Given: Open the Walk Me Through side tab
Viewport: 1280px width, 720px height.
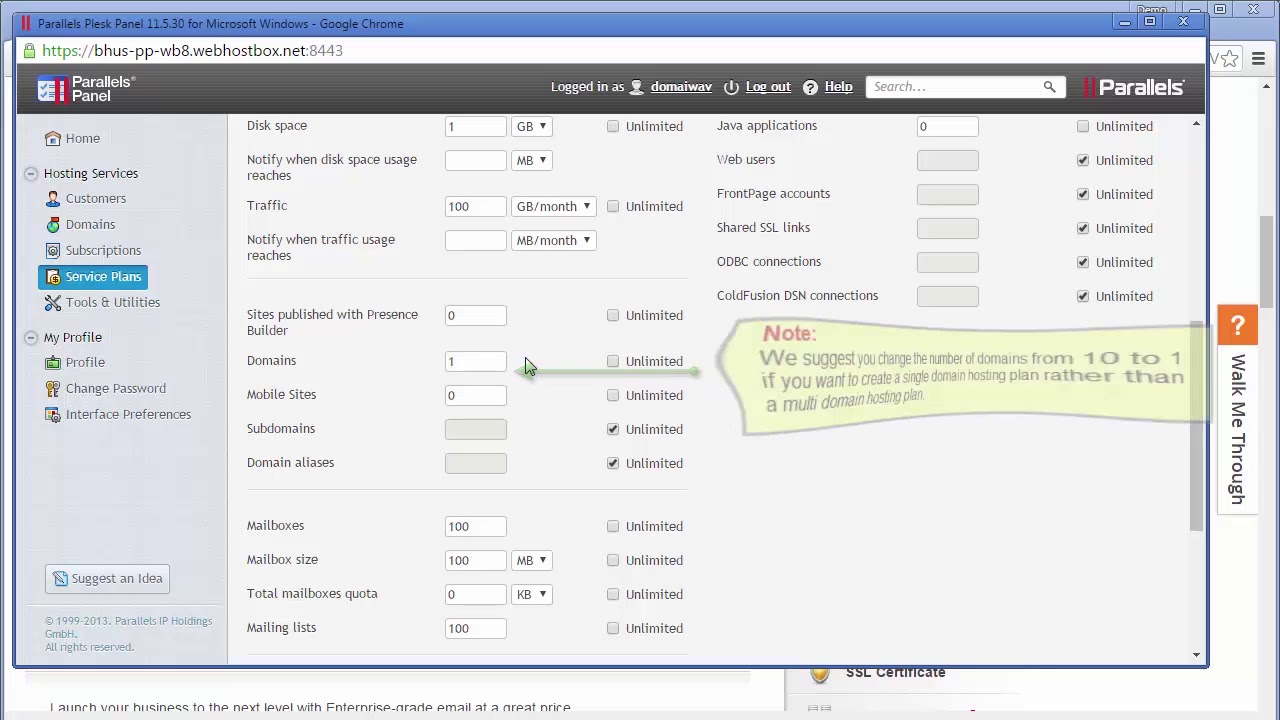Looking at the screenshot, I should point(1237,428).
